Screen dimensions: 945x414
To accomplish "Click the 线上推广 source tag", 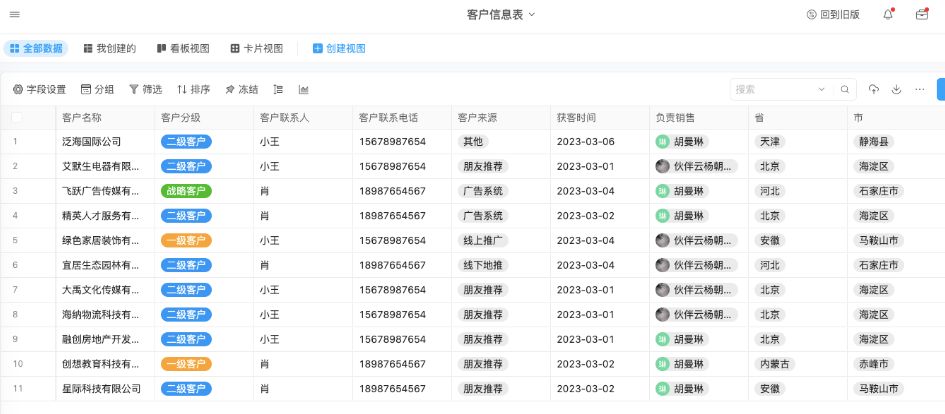I will point(483,240).
